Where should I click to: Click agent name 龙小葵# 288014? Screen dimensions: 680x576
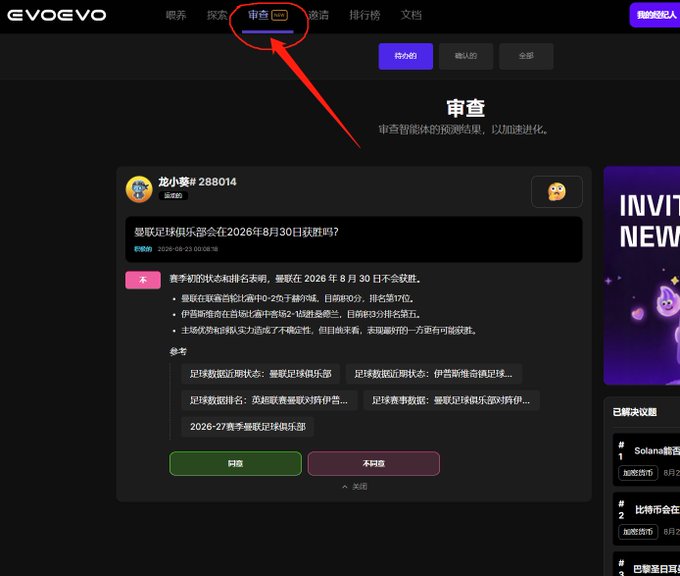tap(197, 182)
